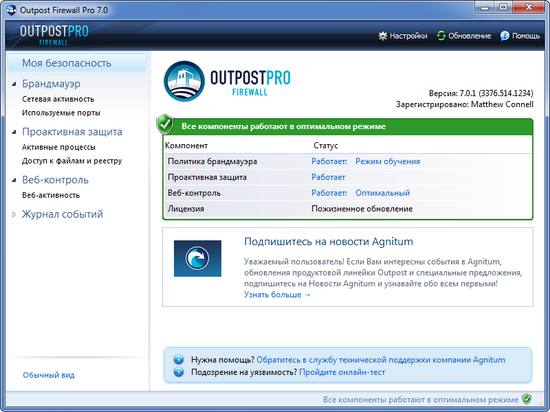Open the Проактивная защита section
This screenshot has width=550, height=412.
click(72, 132)
